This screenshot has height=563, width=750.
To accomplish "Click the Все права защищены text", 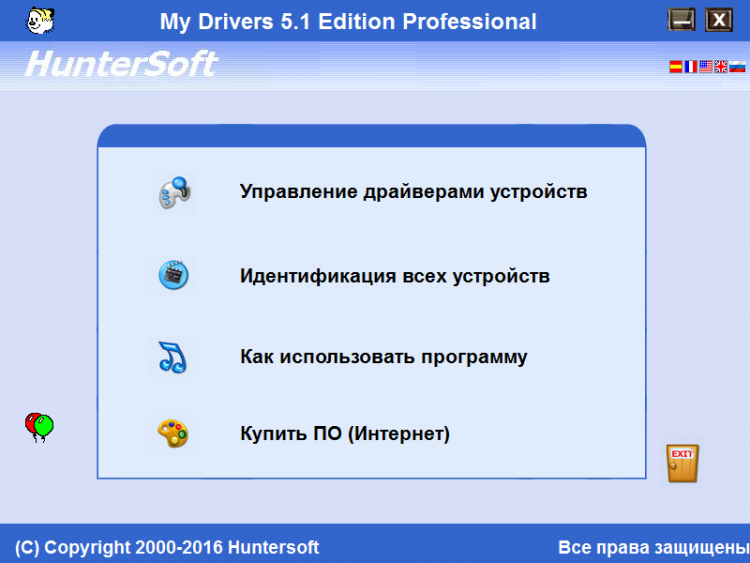I will (654, 548).
